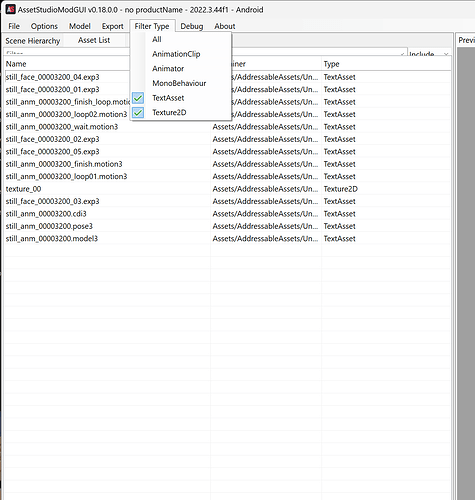Viewport: 475px width, 500px height.
Task: Enable the MonoBehaviour filter type
Action: 179,83
